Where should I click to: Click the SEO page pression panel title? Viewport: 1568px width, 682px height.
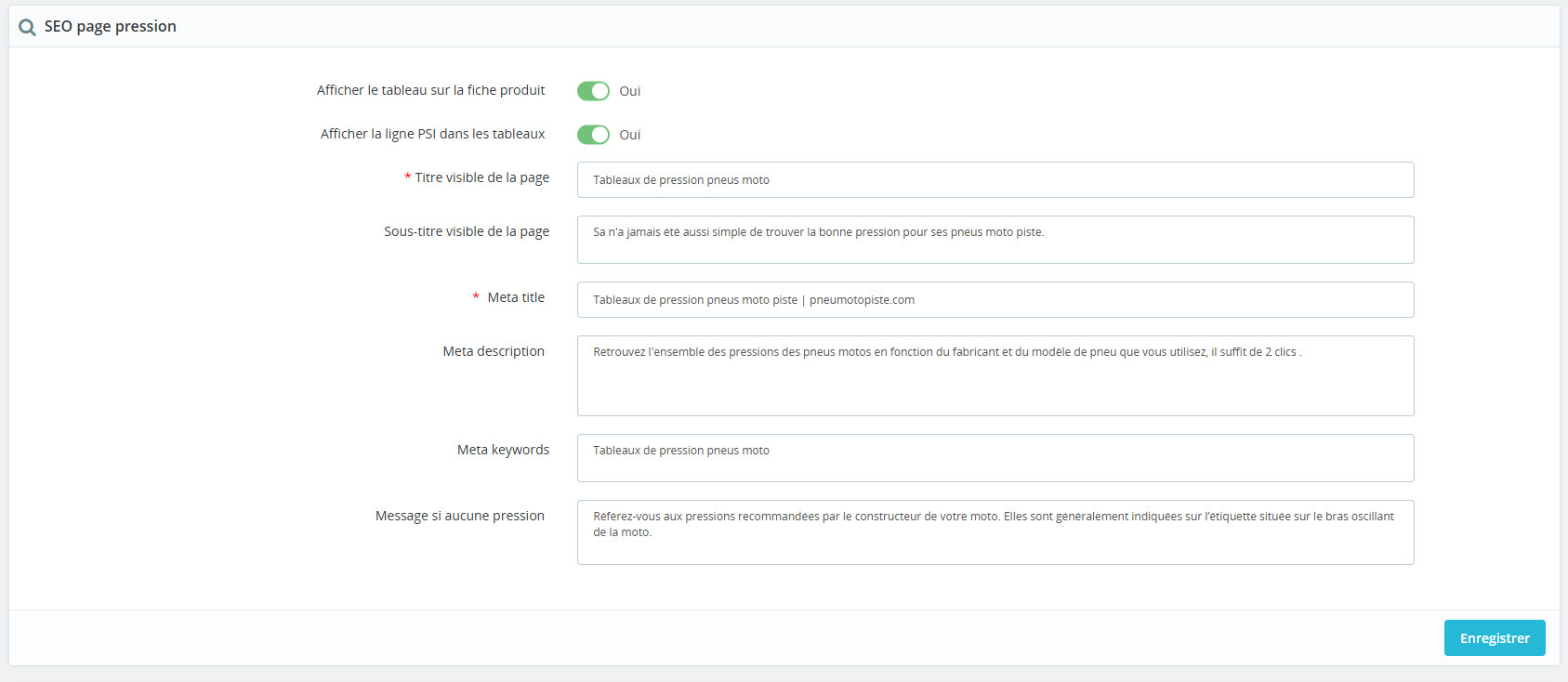pos(110,27)
